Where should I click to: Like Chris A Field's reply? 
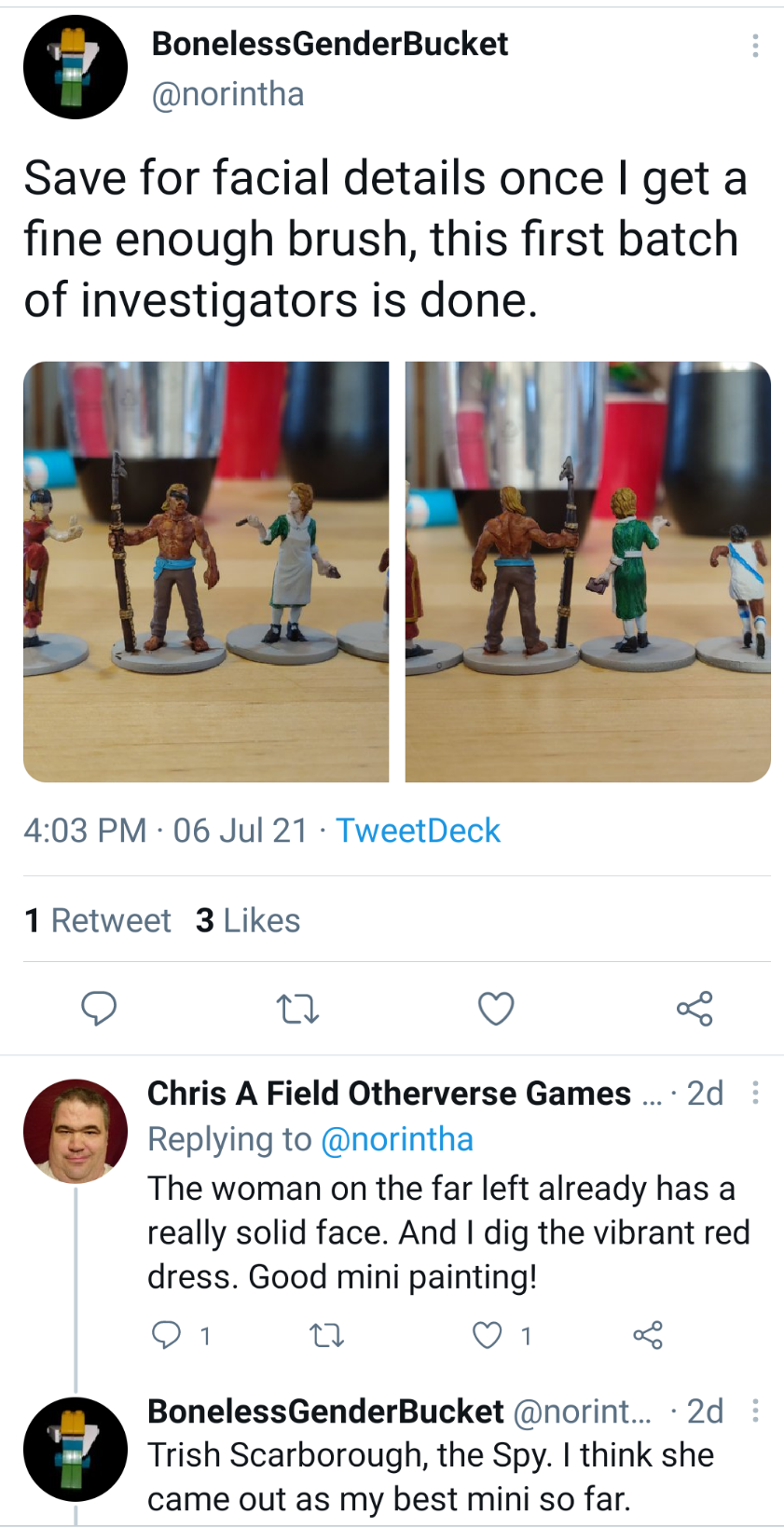click(x=488, y=1335)
